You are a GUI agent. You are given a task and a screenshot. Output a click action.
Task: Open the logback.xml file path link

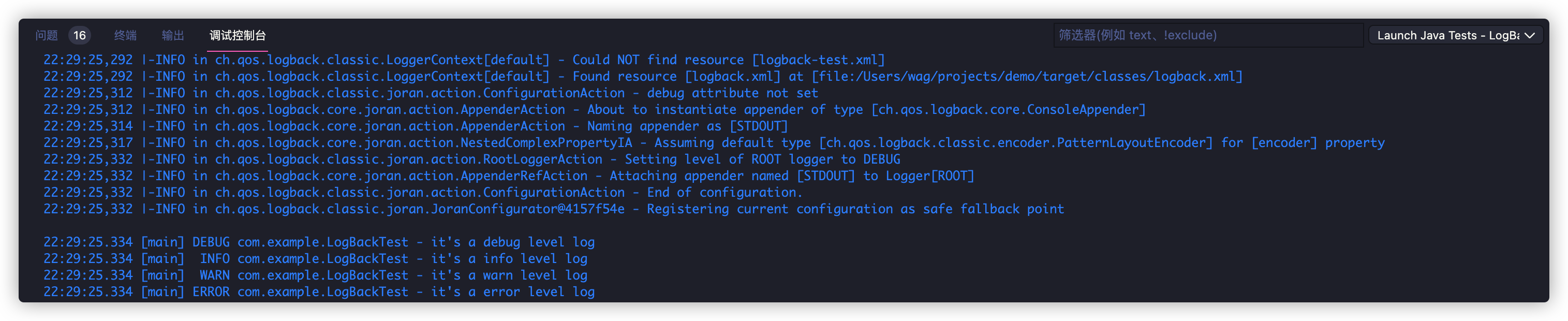coord(1027,77)
